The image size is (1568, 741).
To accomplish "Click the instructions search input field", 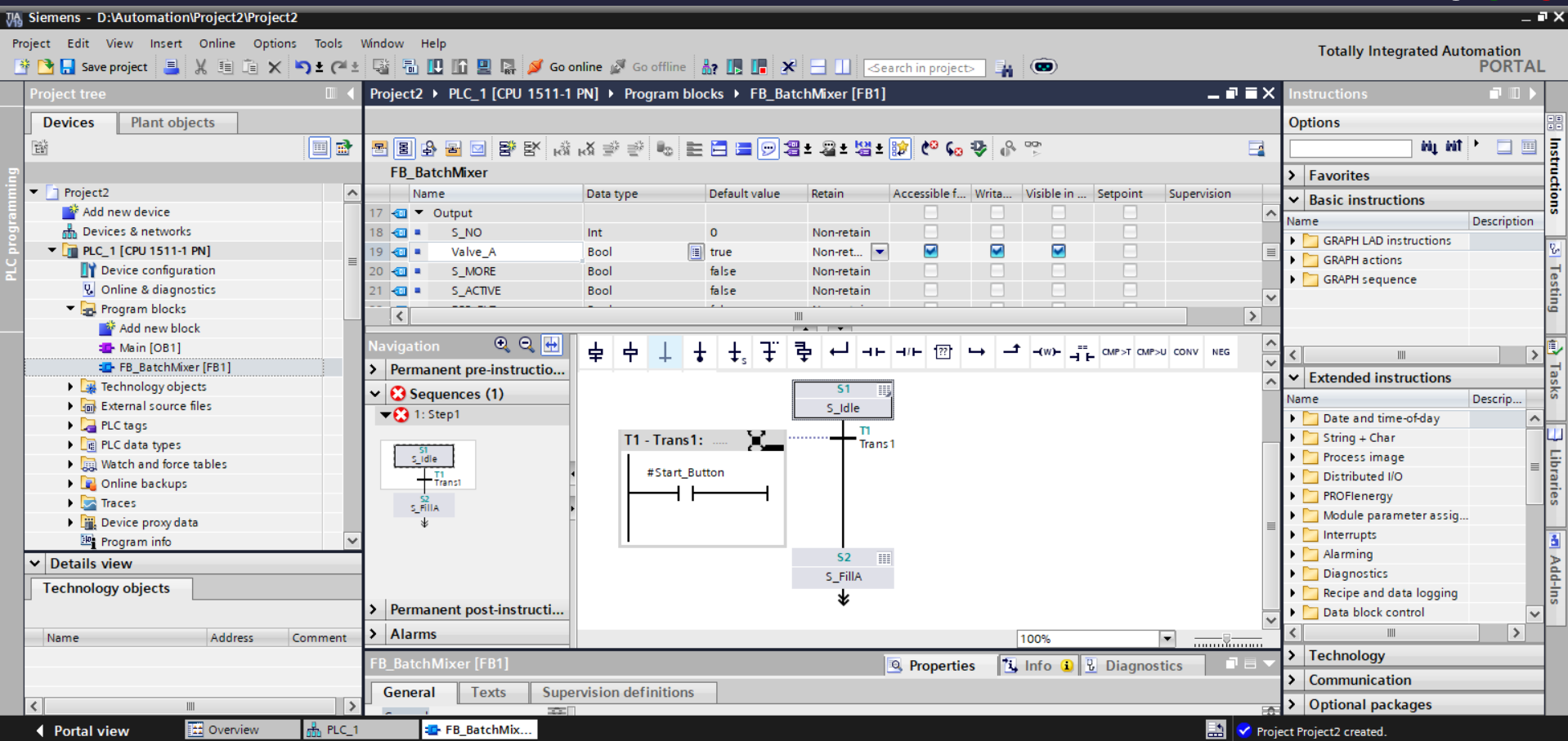I will click(1351, 148).
